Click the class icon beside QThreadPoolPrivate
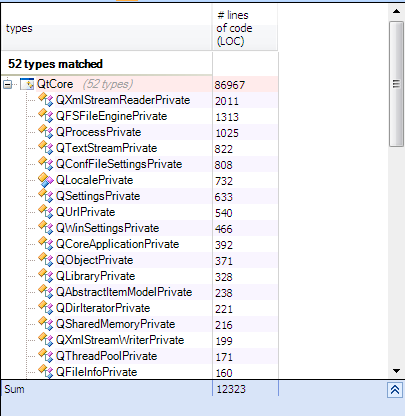This screenshot has width=405, height=416. [x=46, y=356]
